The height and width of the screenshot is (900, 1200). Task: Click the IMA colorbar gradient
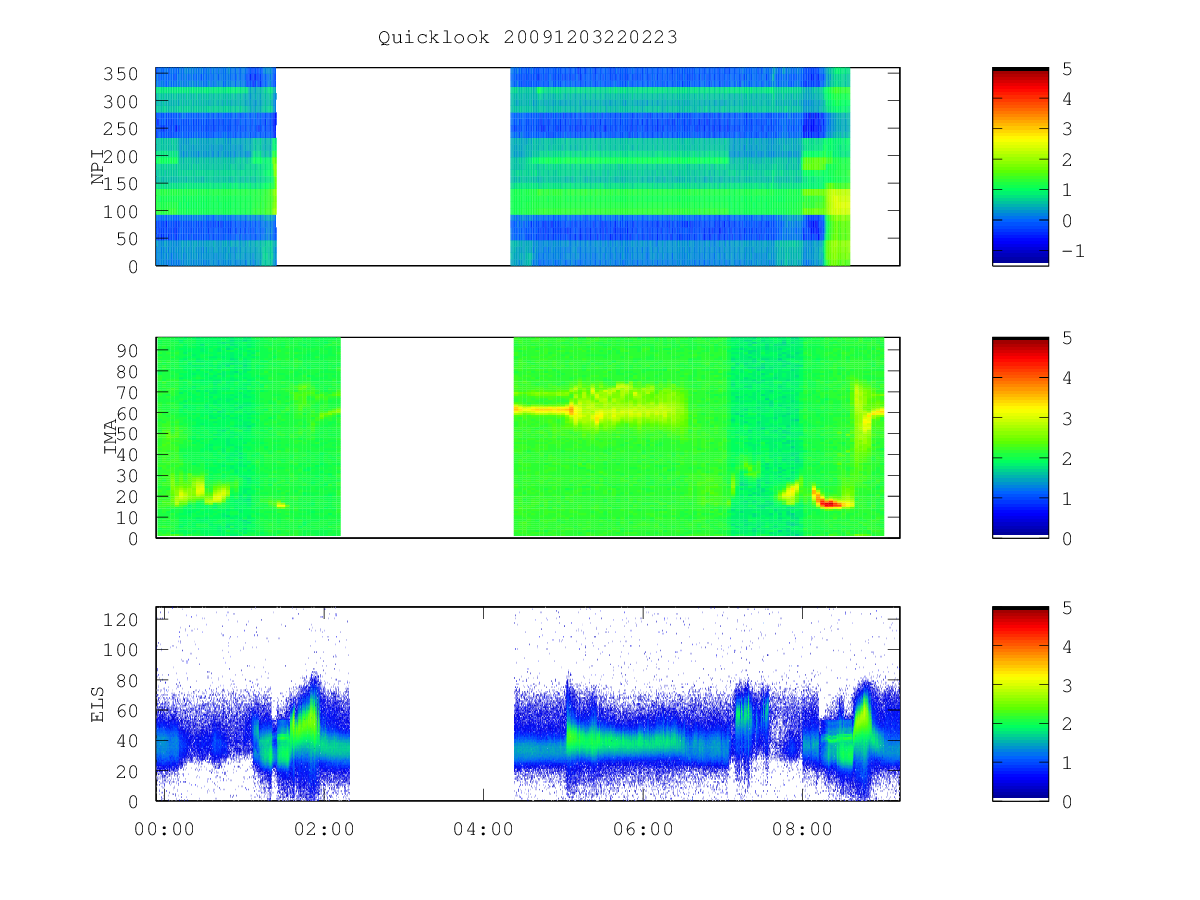[1020, 438]
